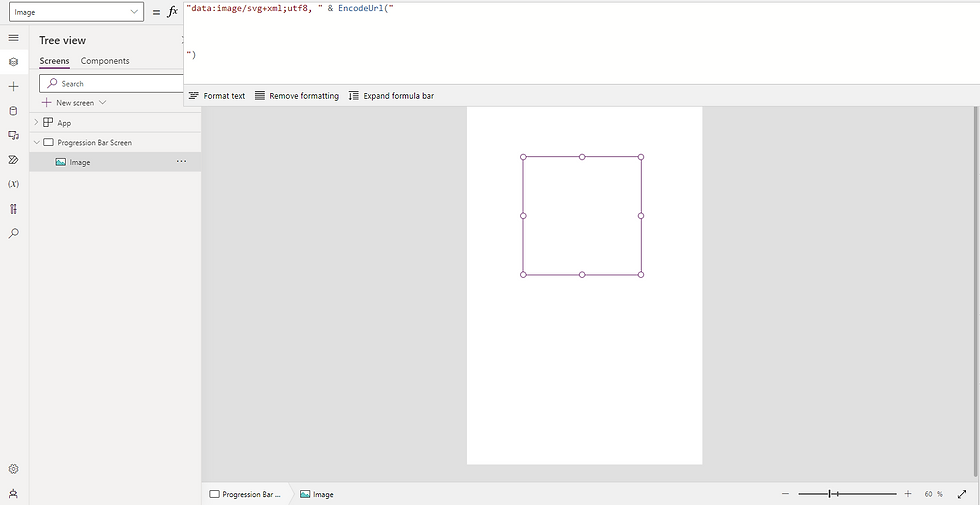Click the zoom slider handle
The image size is (980, 505).
point(830,494)
